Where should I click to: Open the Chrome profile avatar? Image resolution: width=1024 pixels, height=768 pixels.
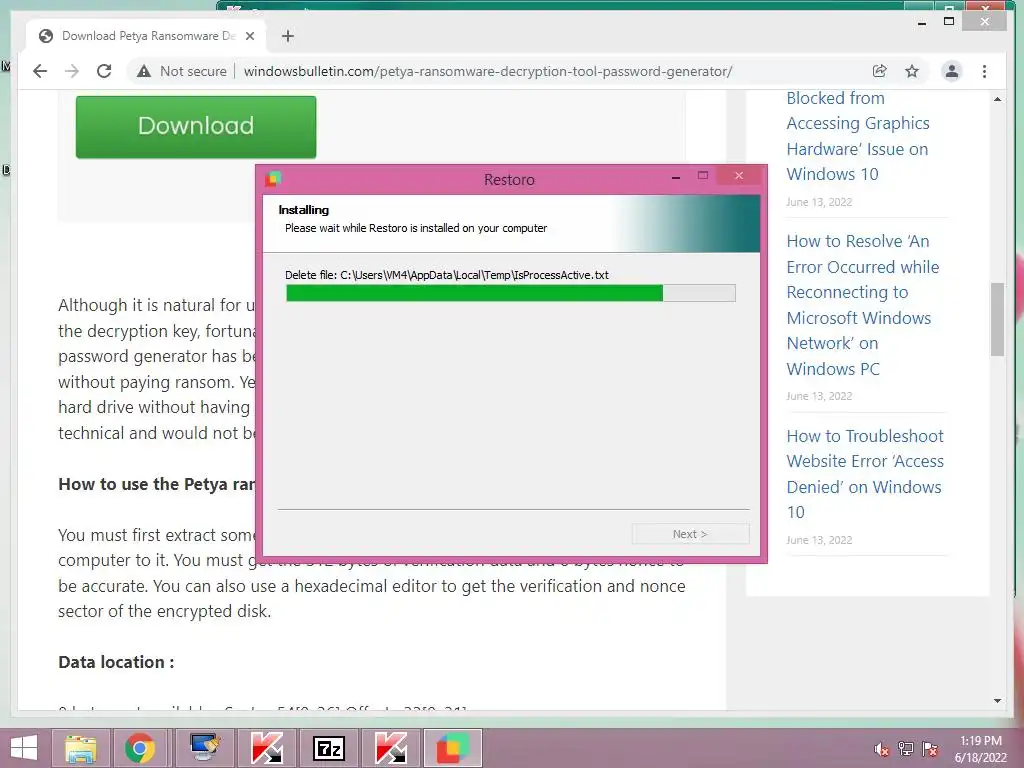pyautogui.click(x=952, y=71)
